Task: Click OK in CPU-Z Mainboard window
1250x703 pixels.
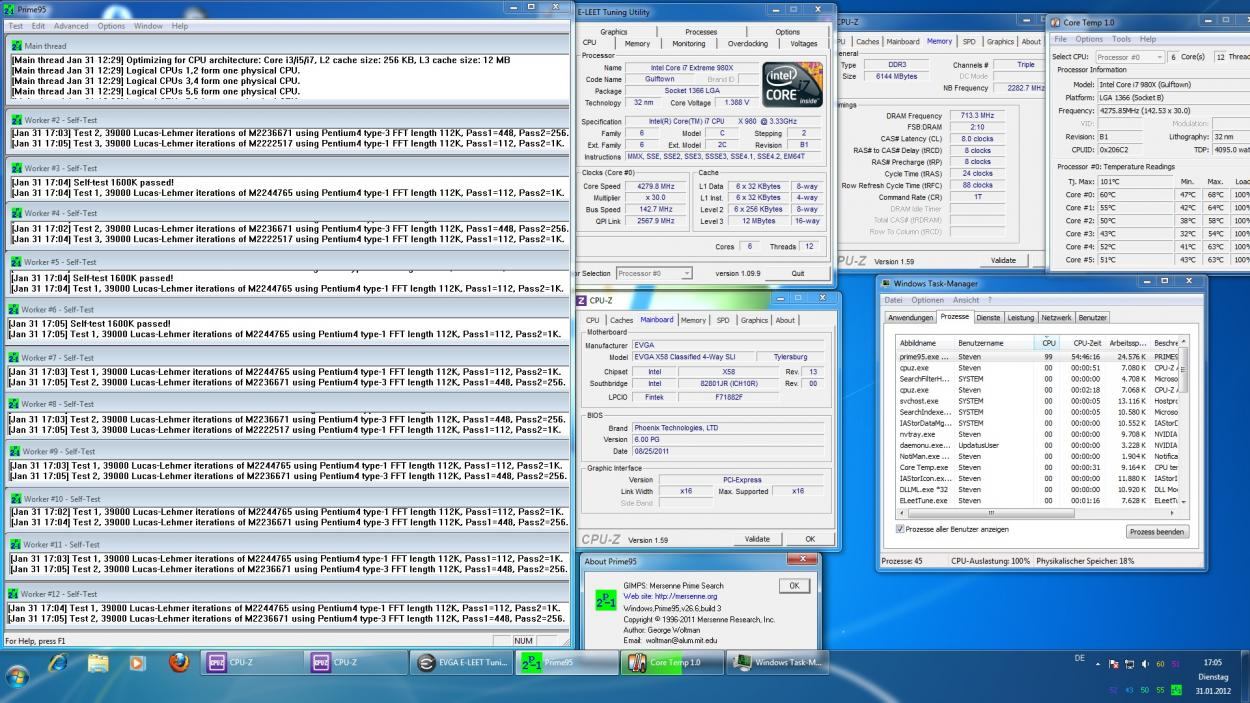Action: (x=811, y=539)
